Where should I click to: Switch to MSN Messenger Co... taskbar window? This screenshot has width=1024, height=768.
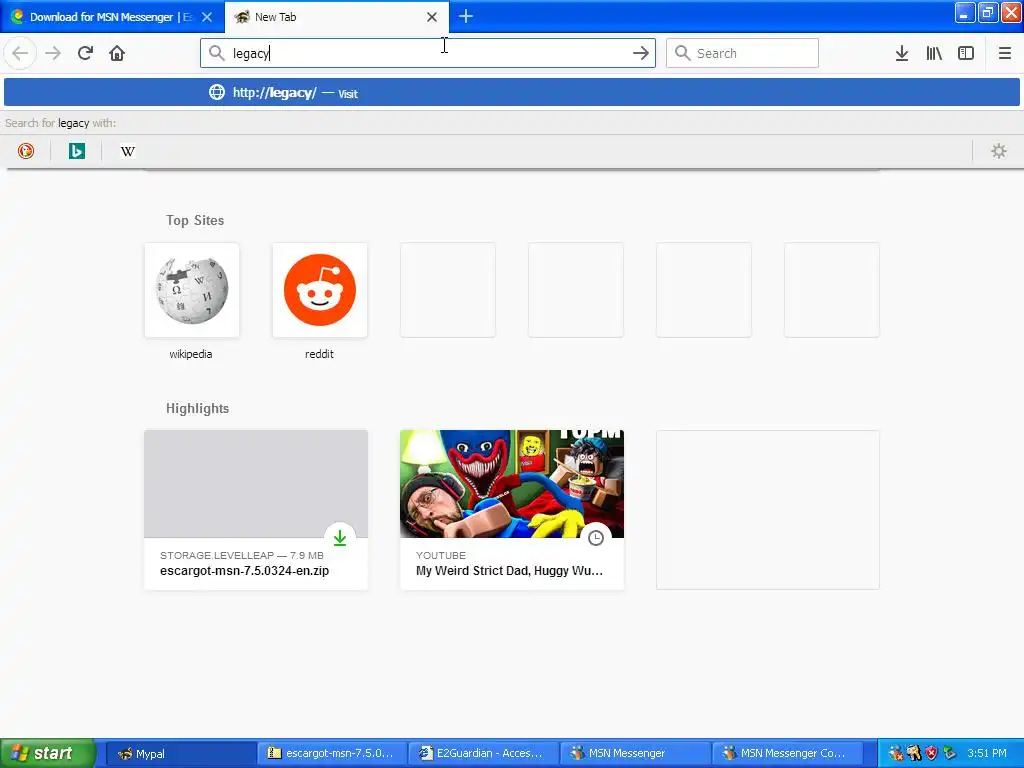(x=786, y=754)
